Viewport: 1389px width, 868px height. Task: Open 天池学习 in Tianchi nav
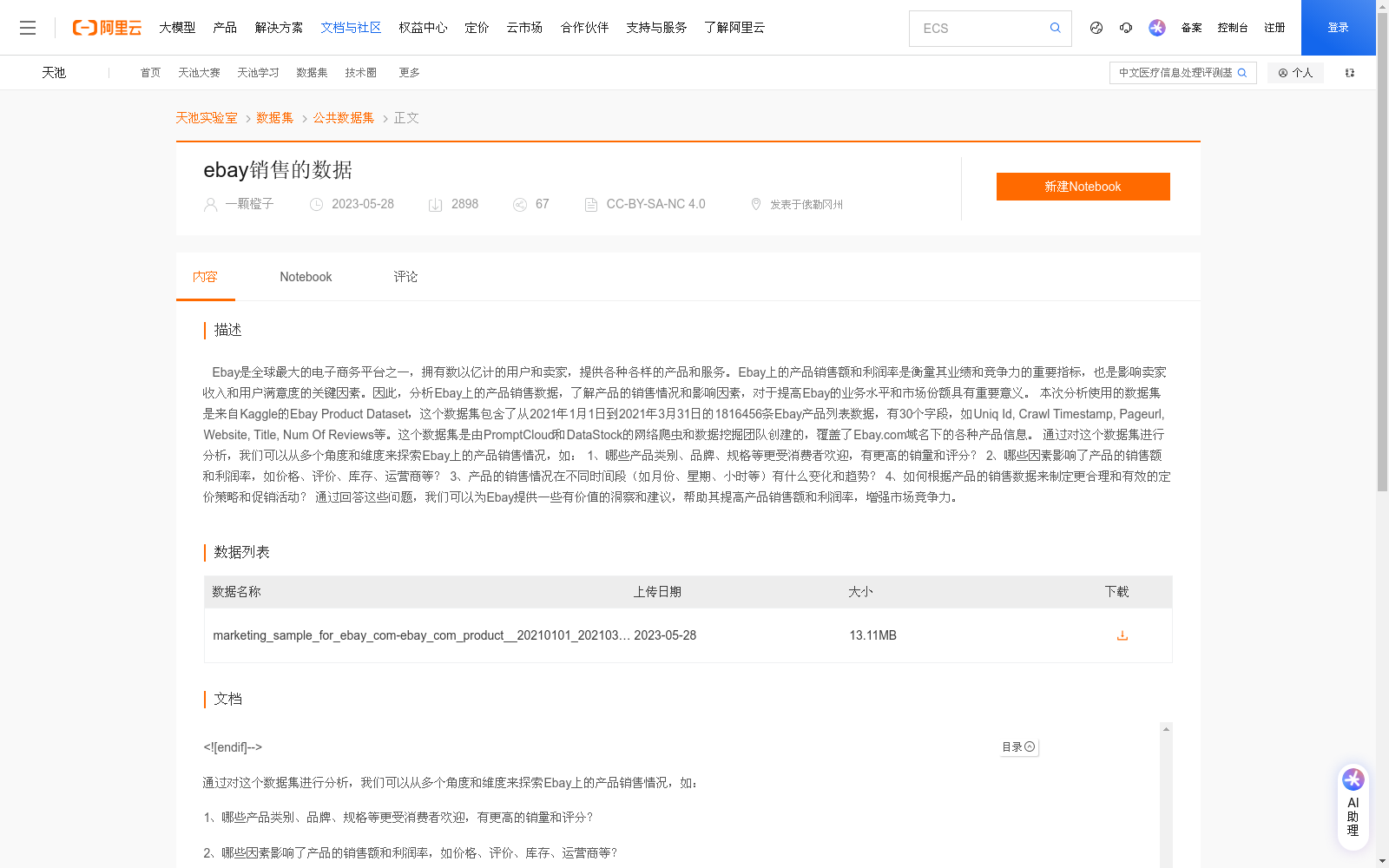tap(258, 73)
